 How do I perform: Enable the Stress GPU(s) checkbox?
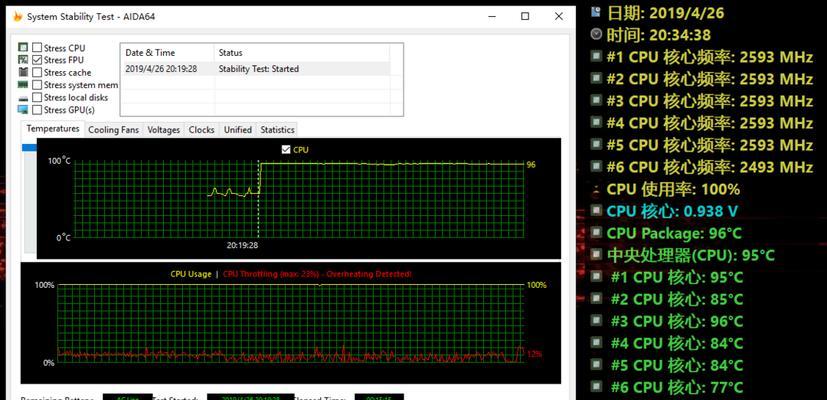pos(37,110)
